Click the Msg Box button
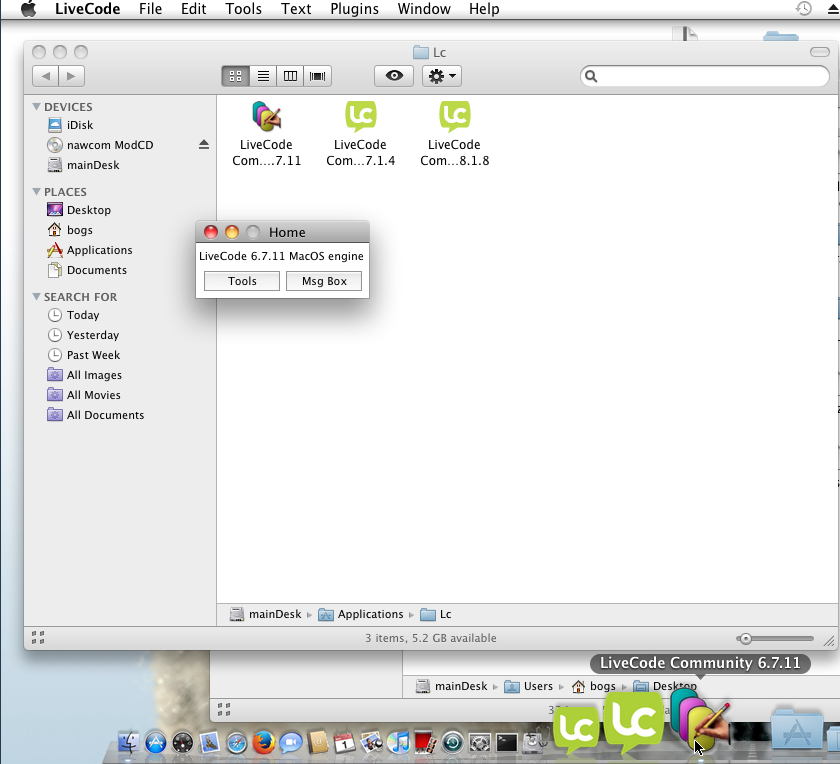 [x=324, y=282]
